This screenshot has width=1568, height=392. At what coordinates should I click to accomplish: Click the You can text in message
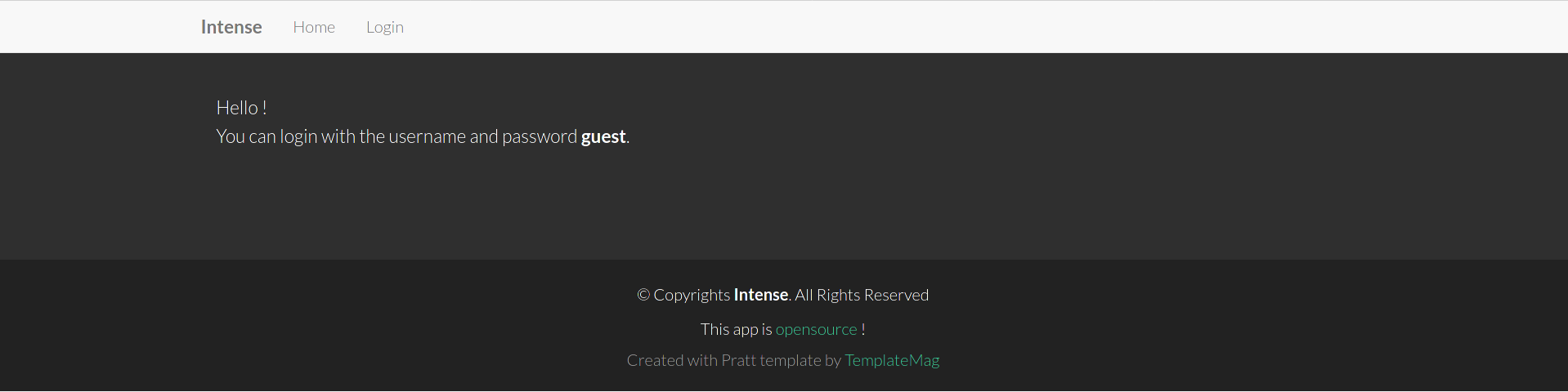(x=246, y=136)
